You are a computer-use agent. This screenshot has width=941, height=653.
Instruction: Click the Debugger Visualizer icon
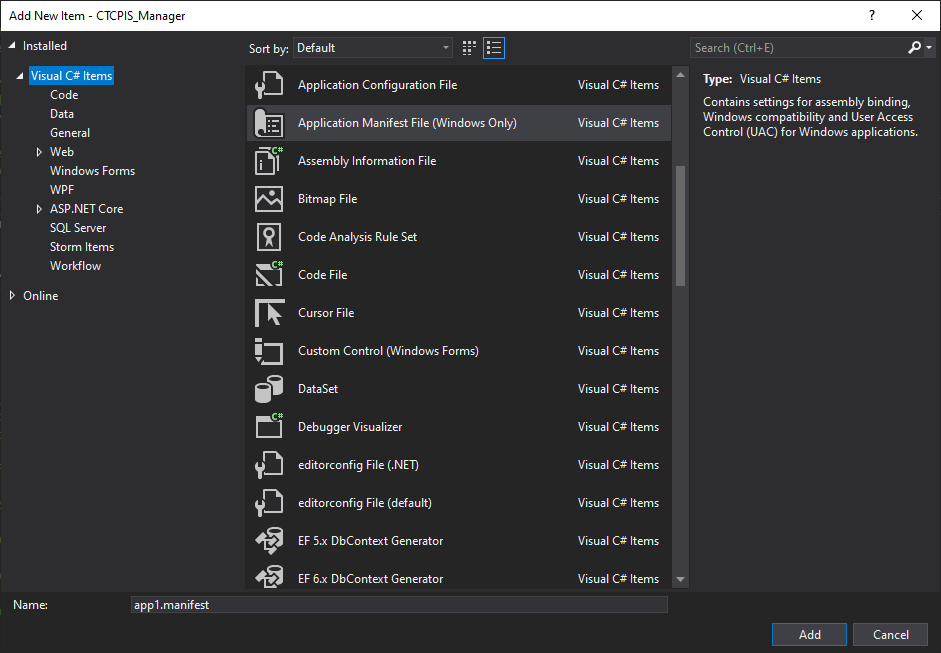click(x=269, y=427)
